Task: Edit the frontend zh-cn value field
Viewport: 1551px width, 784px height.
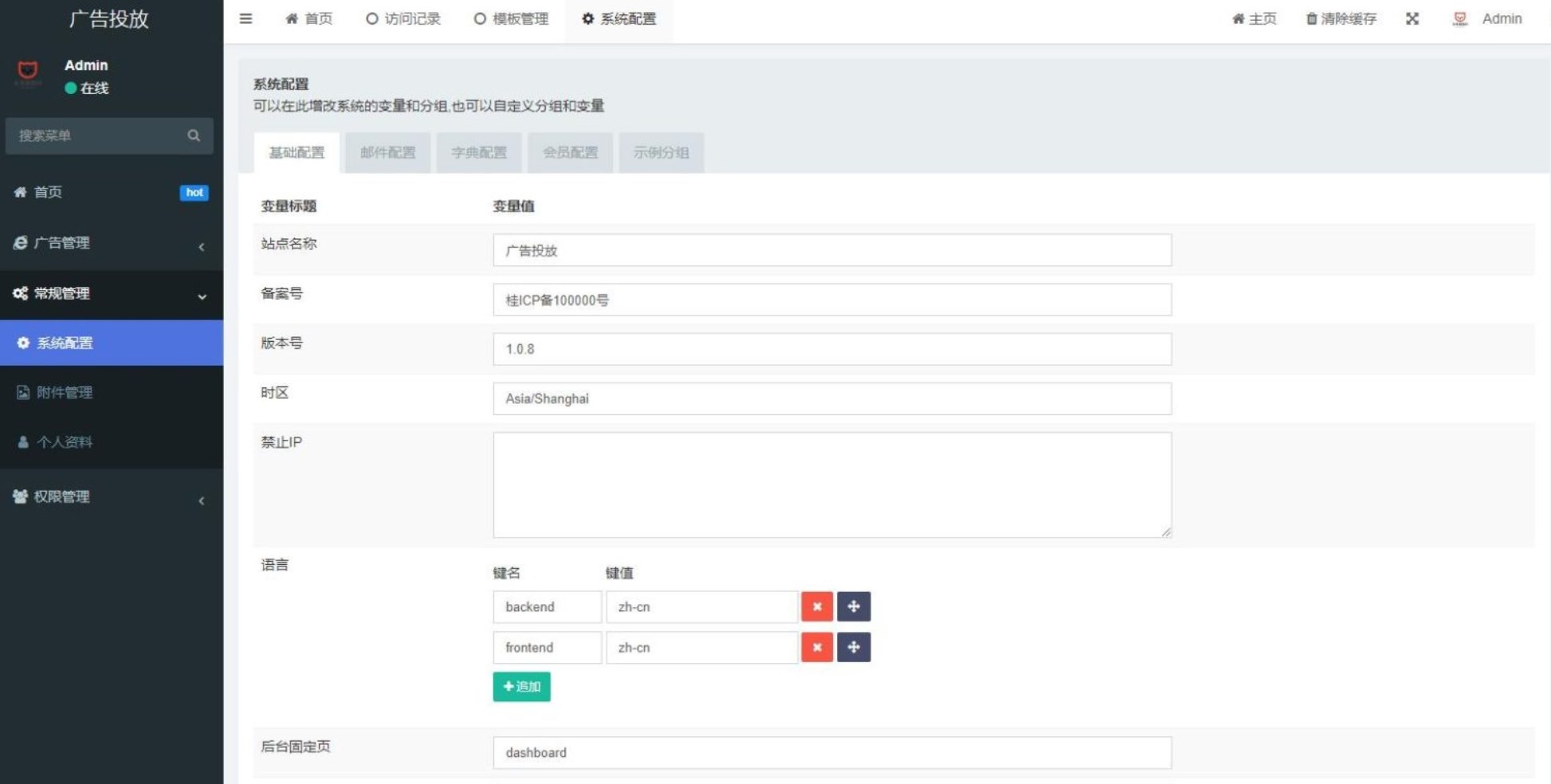Action: pyautogui.click(x=701, y=647)
